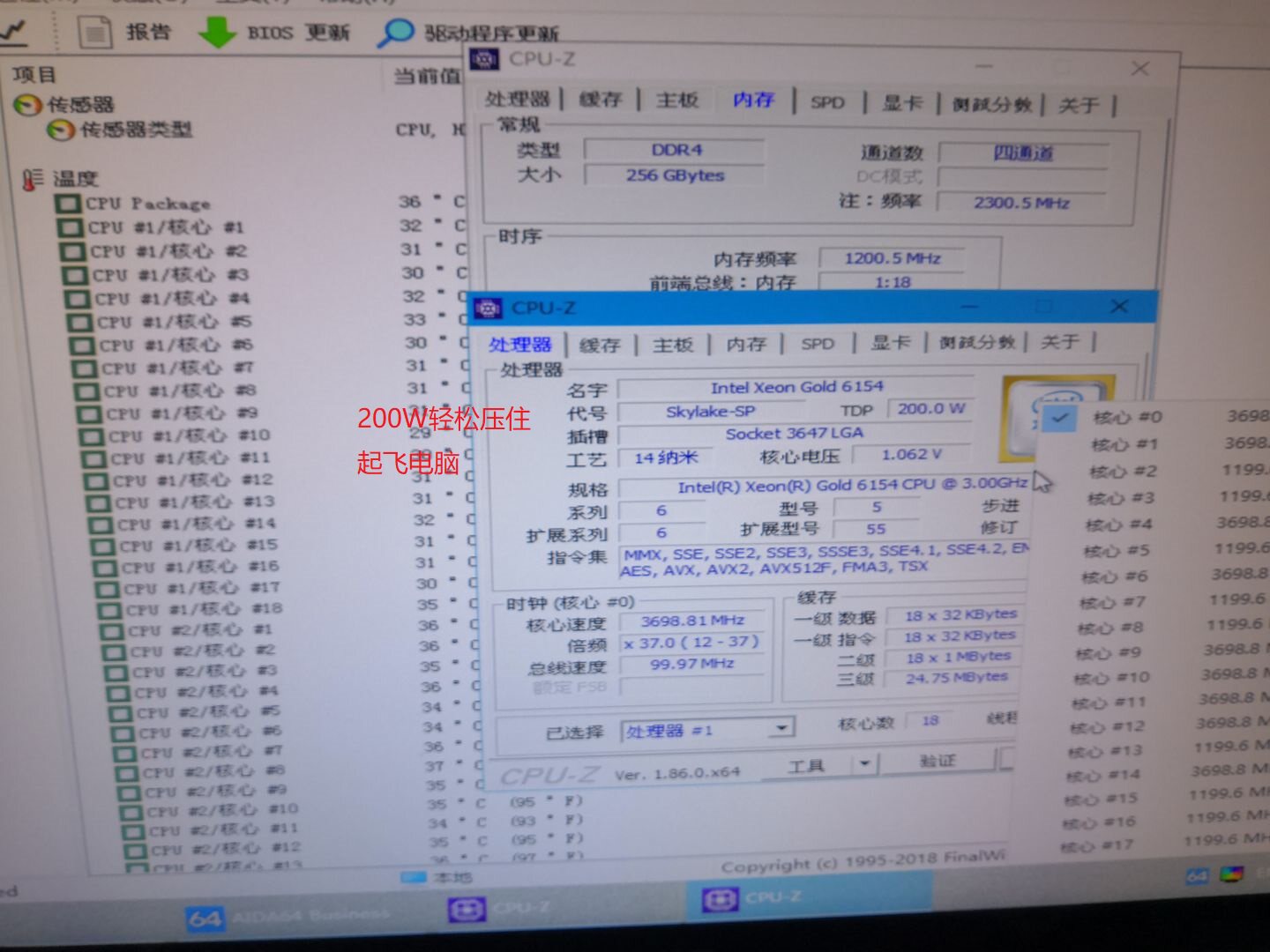This screenshot has width=1270, height=952.
Task: Select the SPD tab in the back CPU-Z window
Action: pos(827,102)
